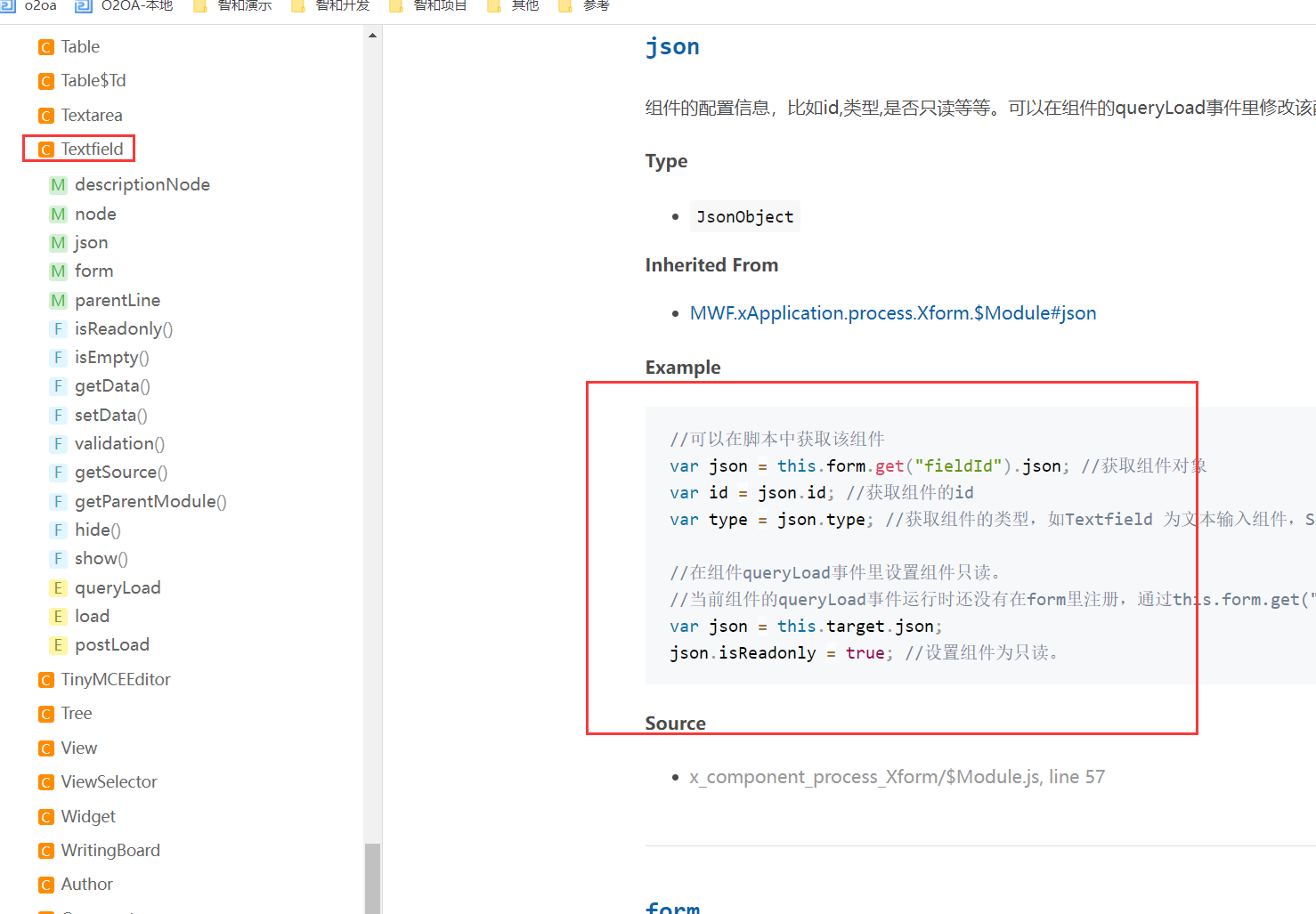
Task: Click the sidebar scrollbar thumb
Action: coord(372,878)
